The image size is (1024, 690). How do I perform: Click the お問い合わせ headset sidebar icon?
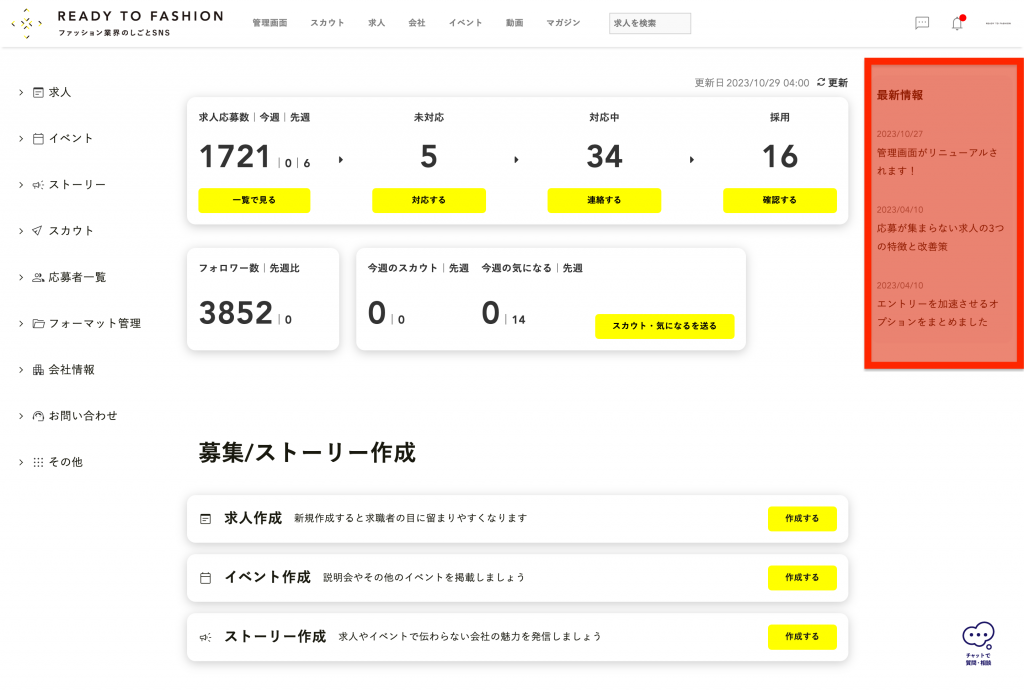[38, 416]
